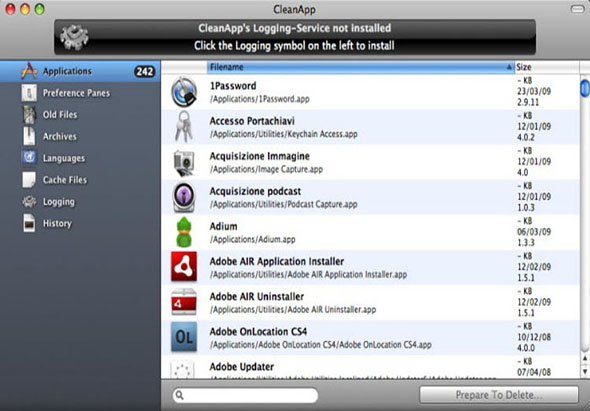Select the 1Password row name
This screenshot has width=590, height=411.
[233, 86]
